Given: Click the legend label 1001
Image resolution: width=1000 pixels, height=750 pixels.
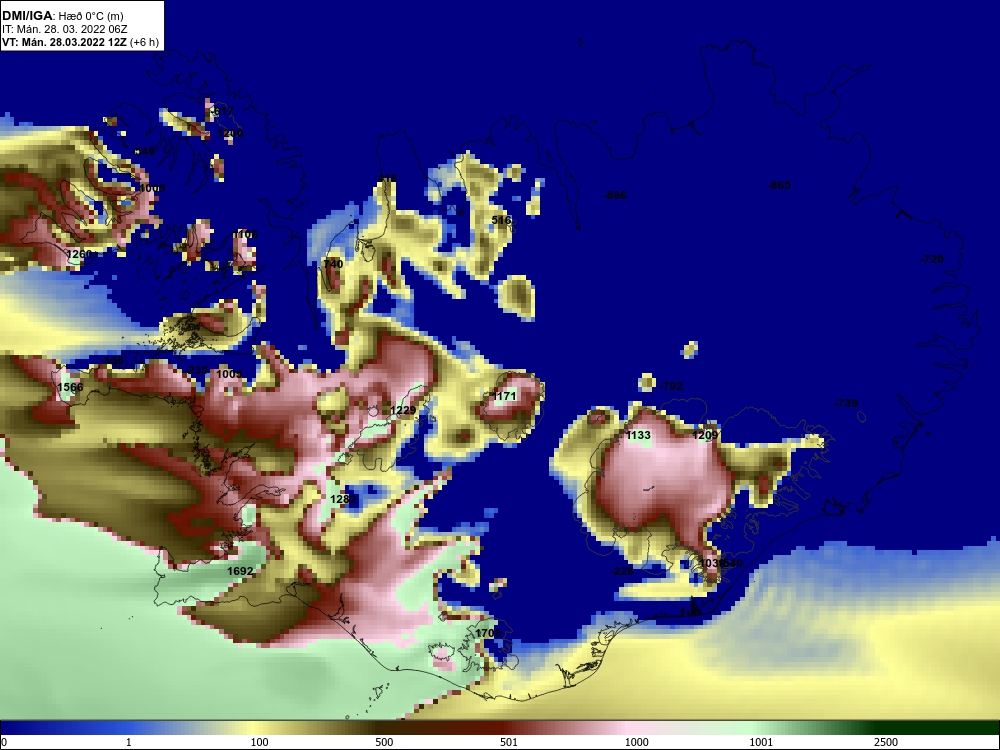Looking at the screenshot, I should (761, 742).
